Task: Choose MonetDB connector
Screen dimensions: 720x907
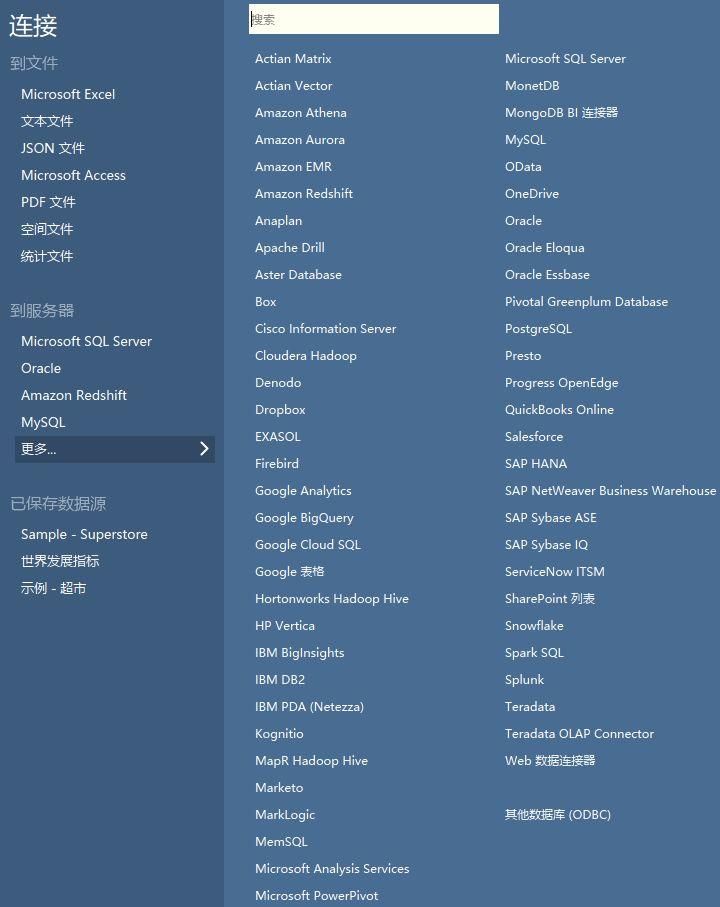Action: click(x=532, y=86)
